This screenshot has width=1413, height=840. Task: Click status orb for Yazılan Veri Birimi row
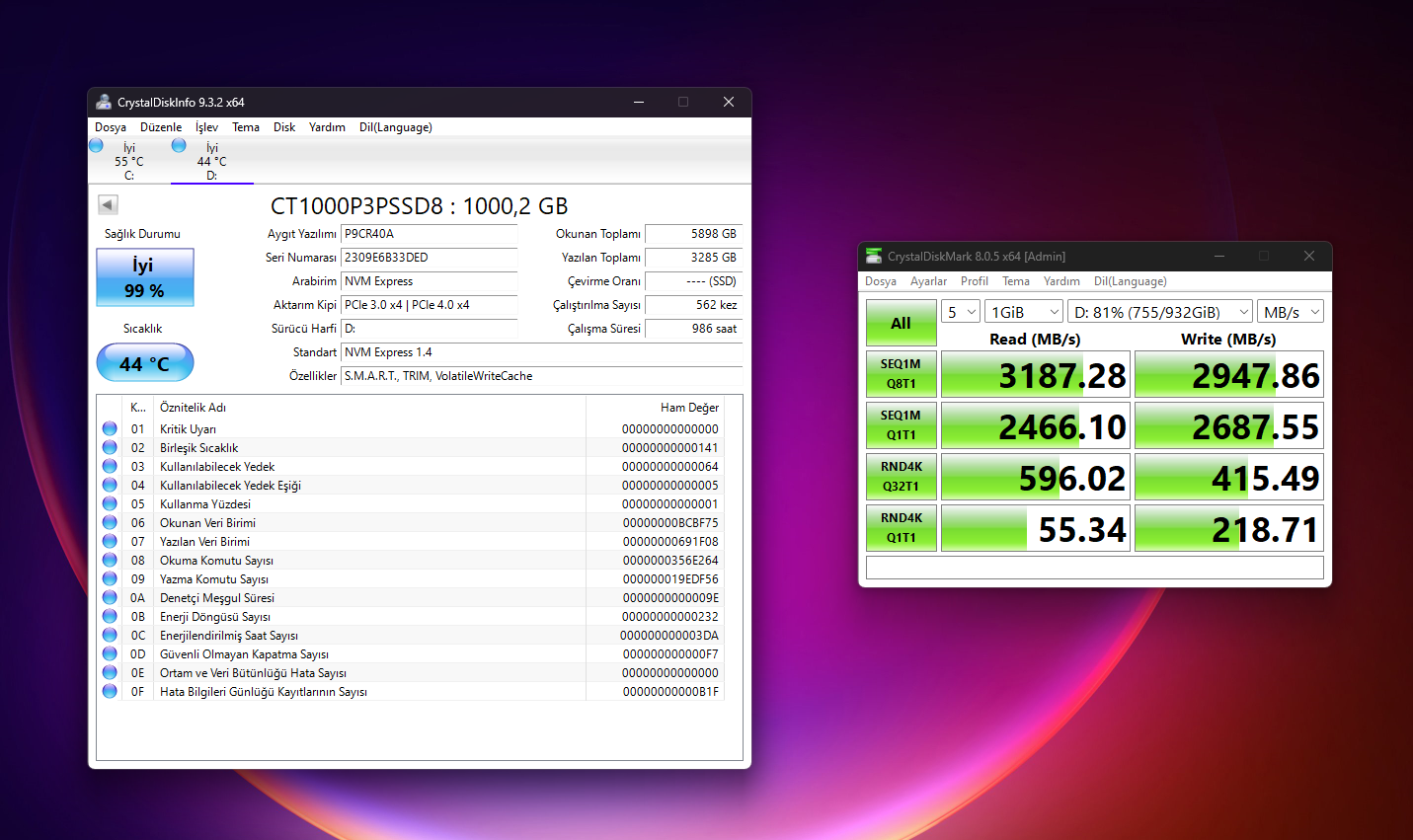110,541
